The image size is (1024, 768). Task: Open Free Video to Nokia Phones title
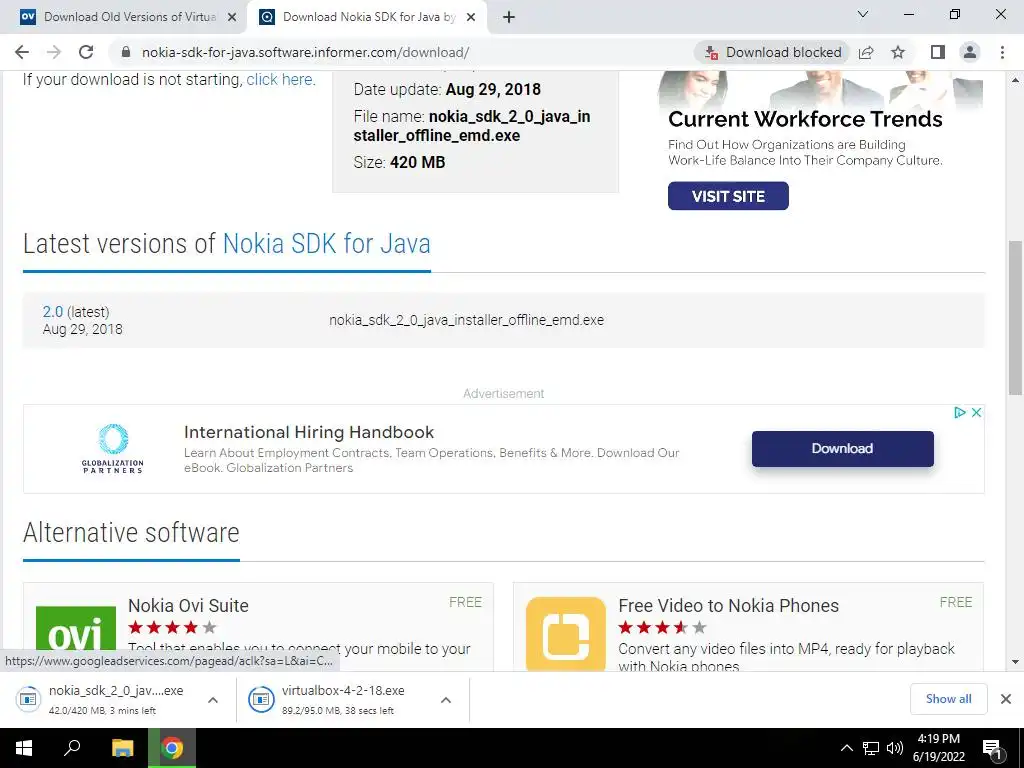point(728,605)
